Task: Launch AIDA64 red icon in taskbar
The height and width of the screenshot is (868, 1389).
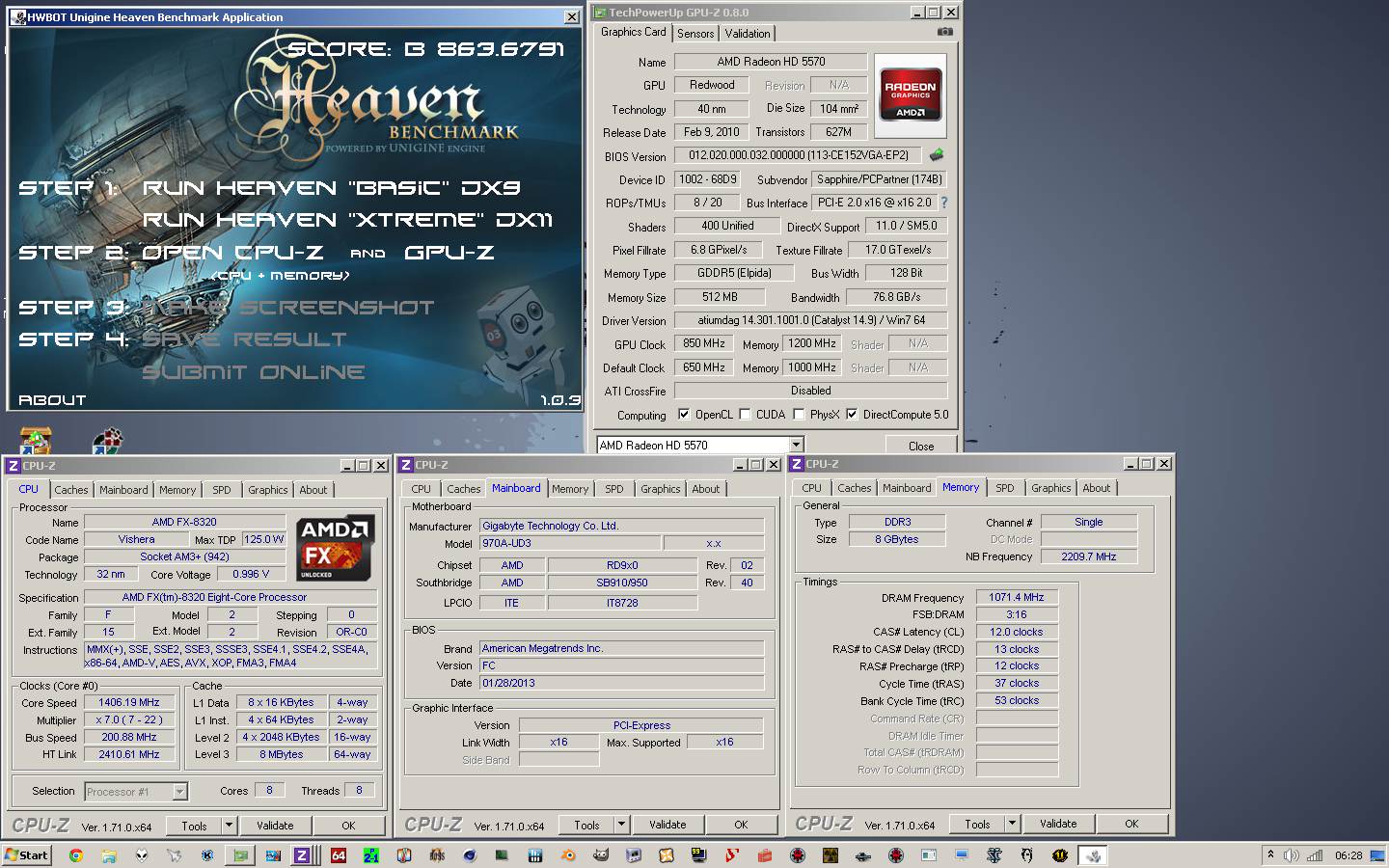Action: tap(339, 854)
